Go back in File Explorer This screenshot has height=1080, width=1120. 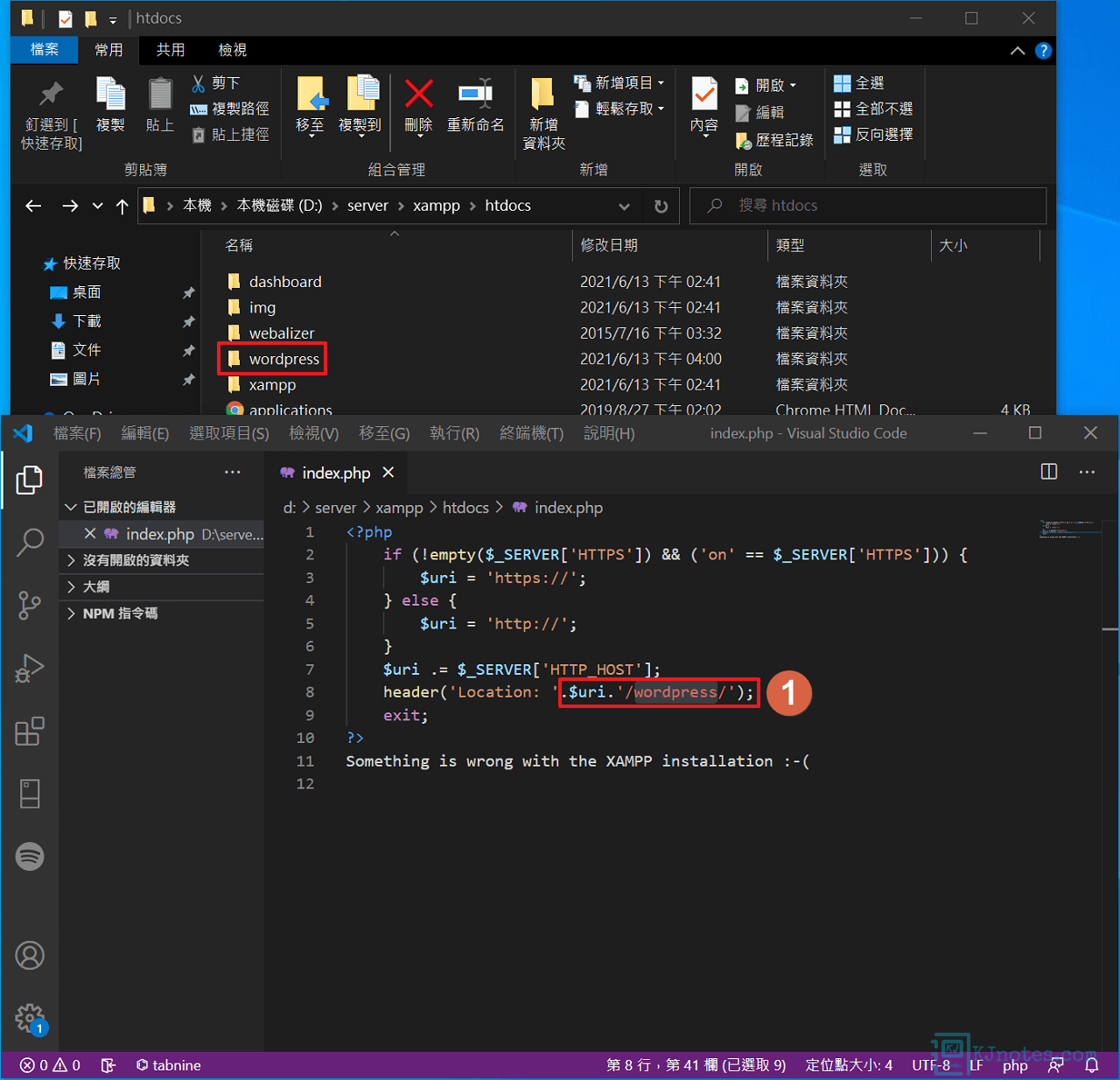pos(33,206)
